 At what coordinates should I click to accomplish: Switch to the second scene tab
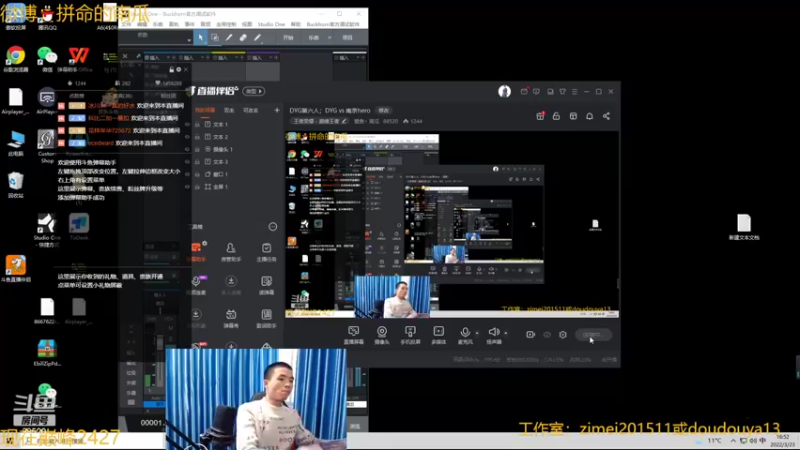(x=229, y=110)
